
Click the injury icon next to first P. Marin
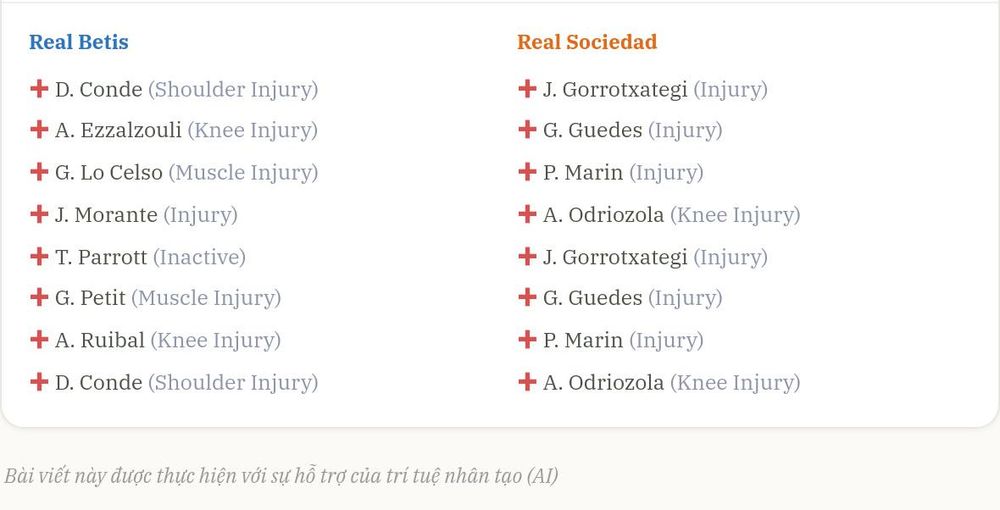pyautogui.click(x=527, y=171)
